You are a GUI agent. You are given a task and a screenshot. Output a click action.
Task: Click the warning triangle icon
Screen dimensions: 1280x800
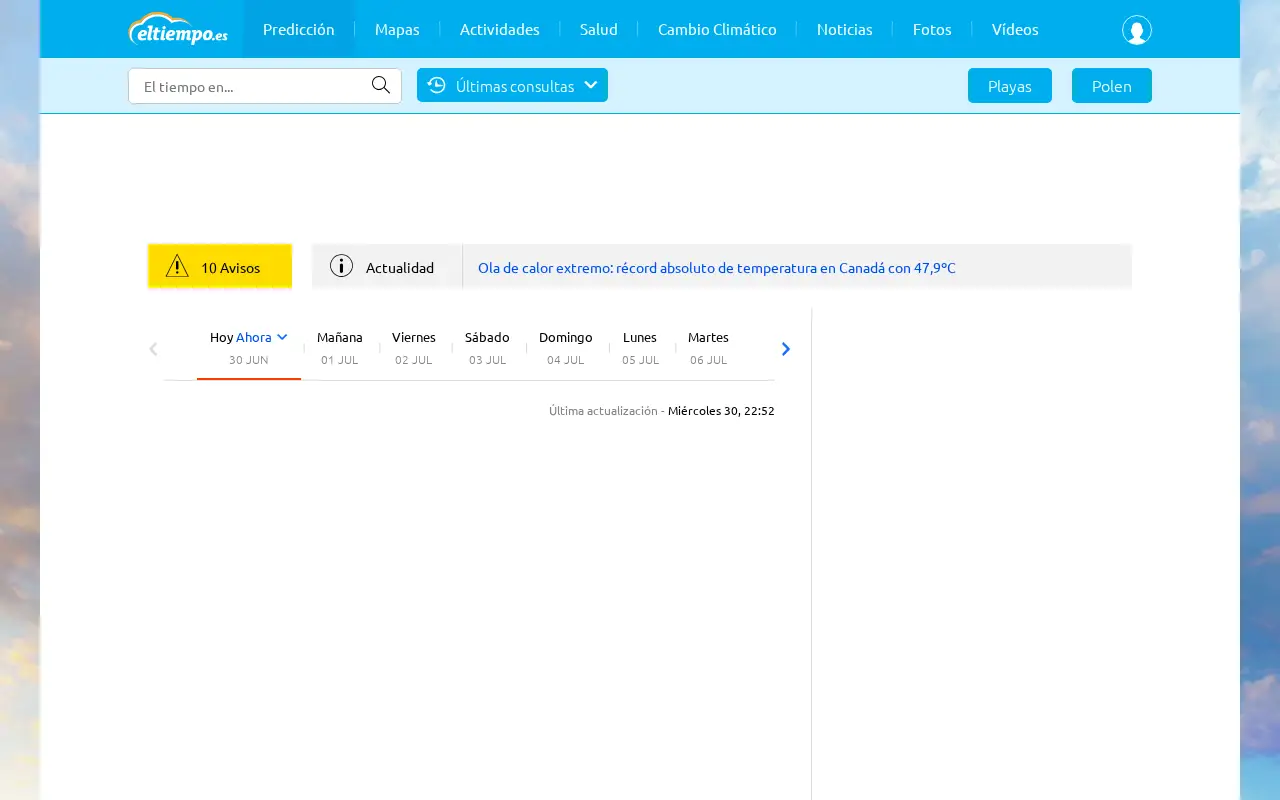click(177, 266)
